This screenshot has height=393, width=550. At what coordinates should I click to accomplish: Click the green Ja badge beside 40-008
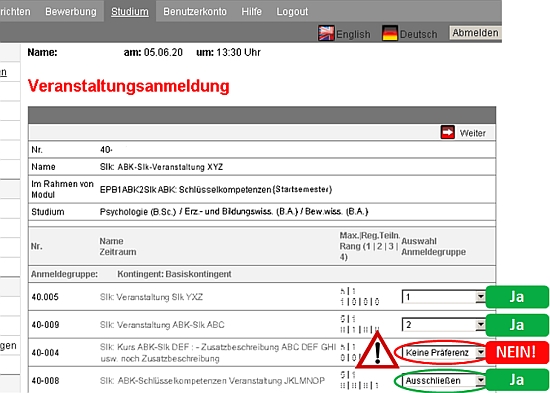[x=517, y=380]
